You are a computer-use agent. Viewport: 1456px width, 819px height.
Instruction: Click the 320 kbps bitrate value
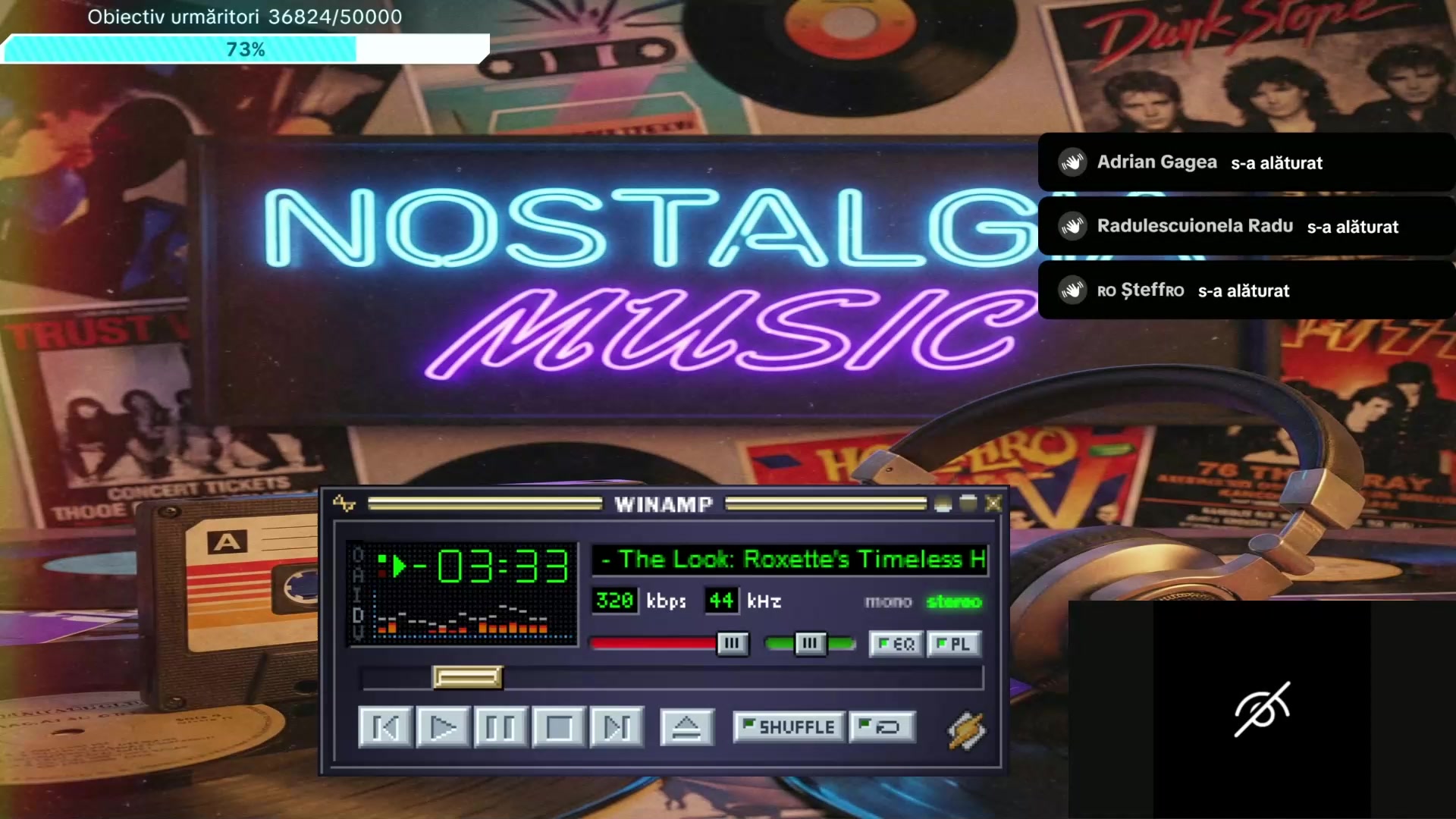[615, 601]
